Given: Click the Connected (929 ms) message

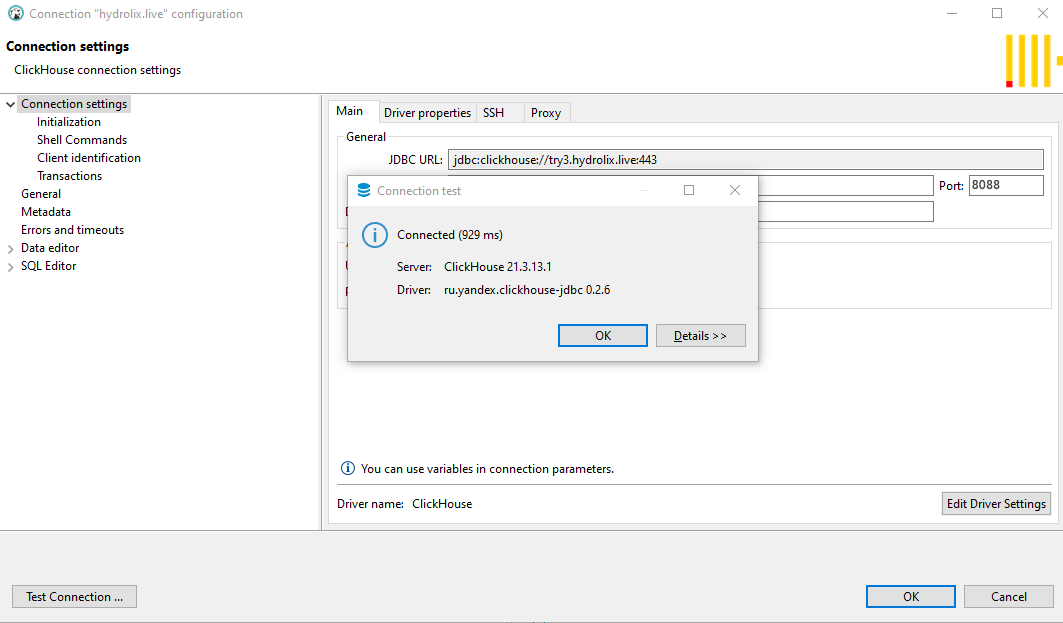Looking at the screenshot, I should 450,235.
